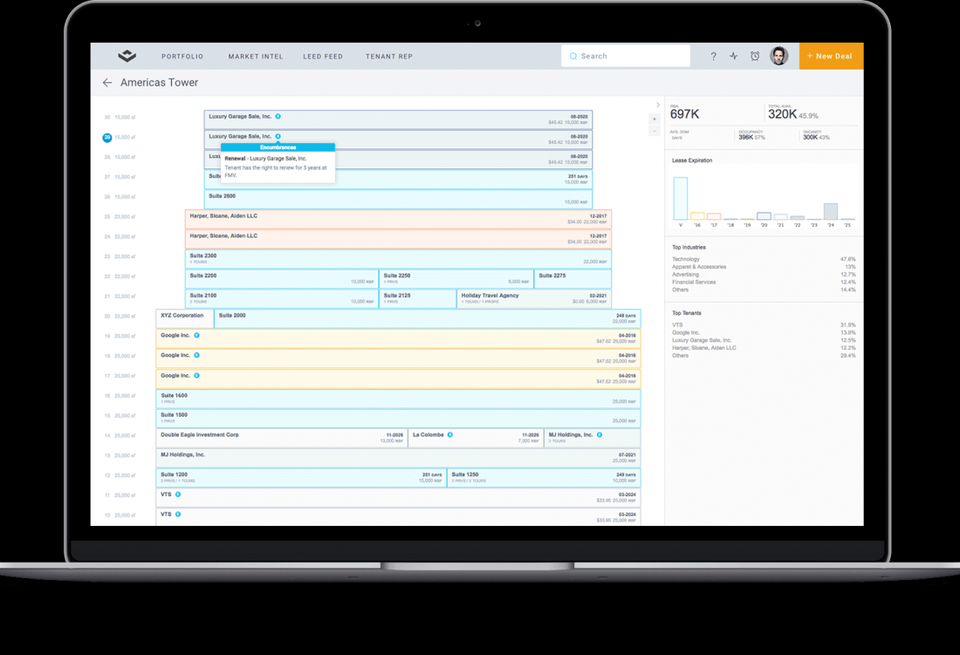Open the Market Intel menu
The image size is (960, 655).
pyautogui.click(x=256, y=56)
